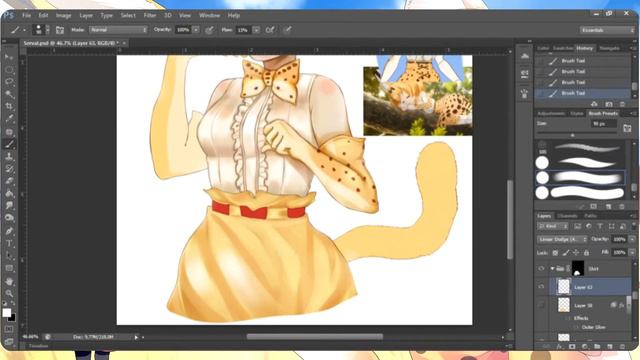The width and height of the screenshot is (640, 360).
Task: Switch to the Adjustments tab
Action: point(551,113)
